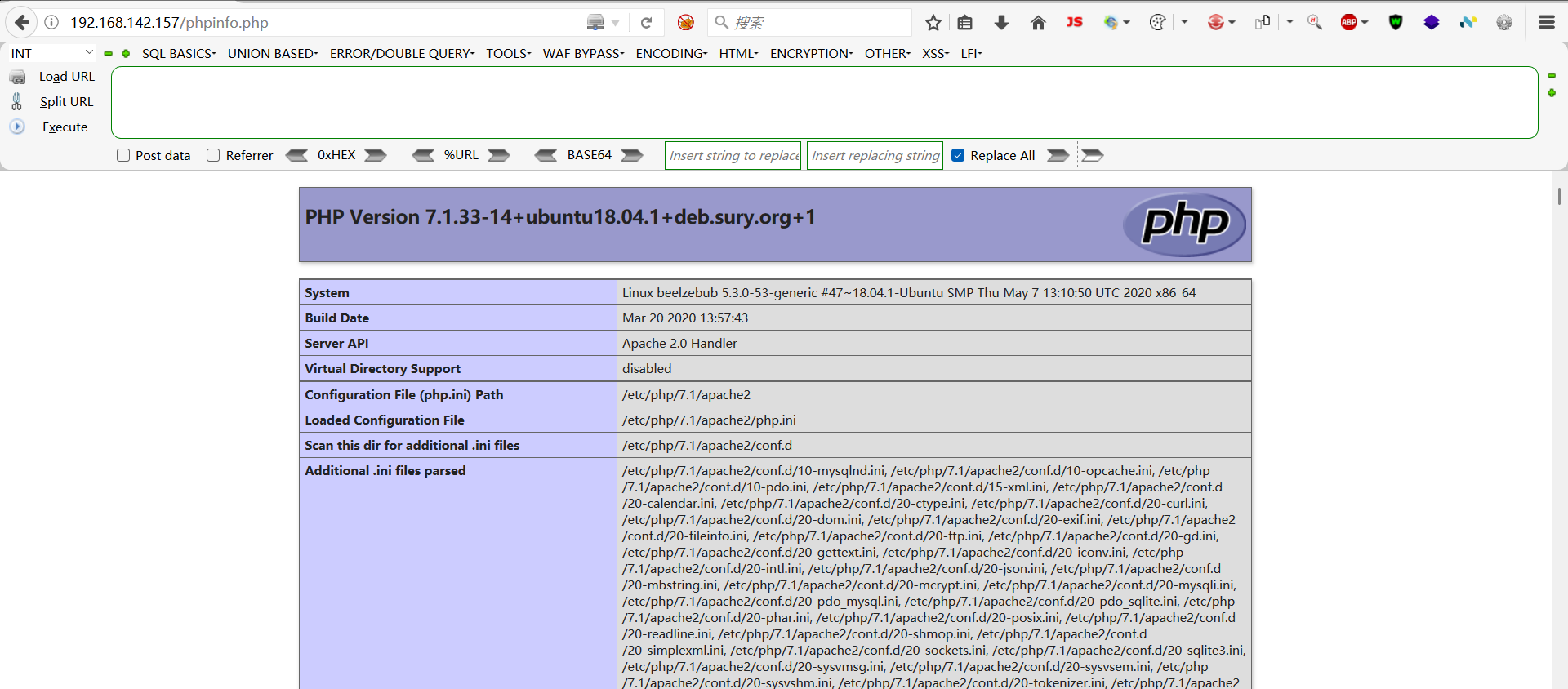
Task: Click the right arrow after %URL
Action: (499, 155)
